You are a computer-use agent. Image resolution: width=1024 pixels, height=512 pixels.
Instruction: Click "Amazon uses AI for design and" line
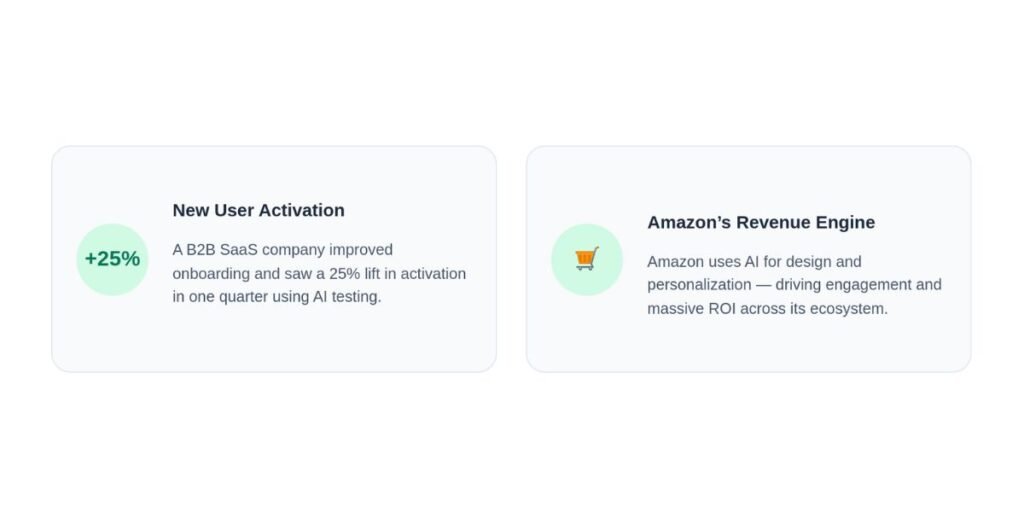coord(754,261)
